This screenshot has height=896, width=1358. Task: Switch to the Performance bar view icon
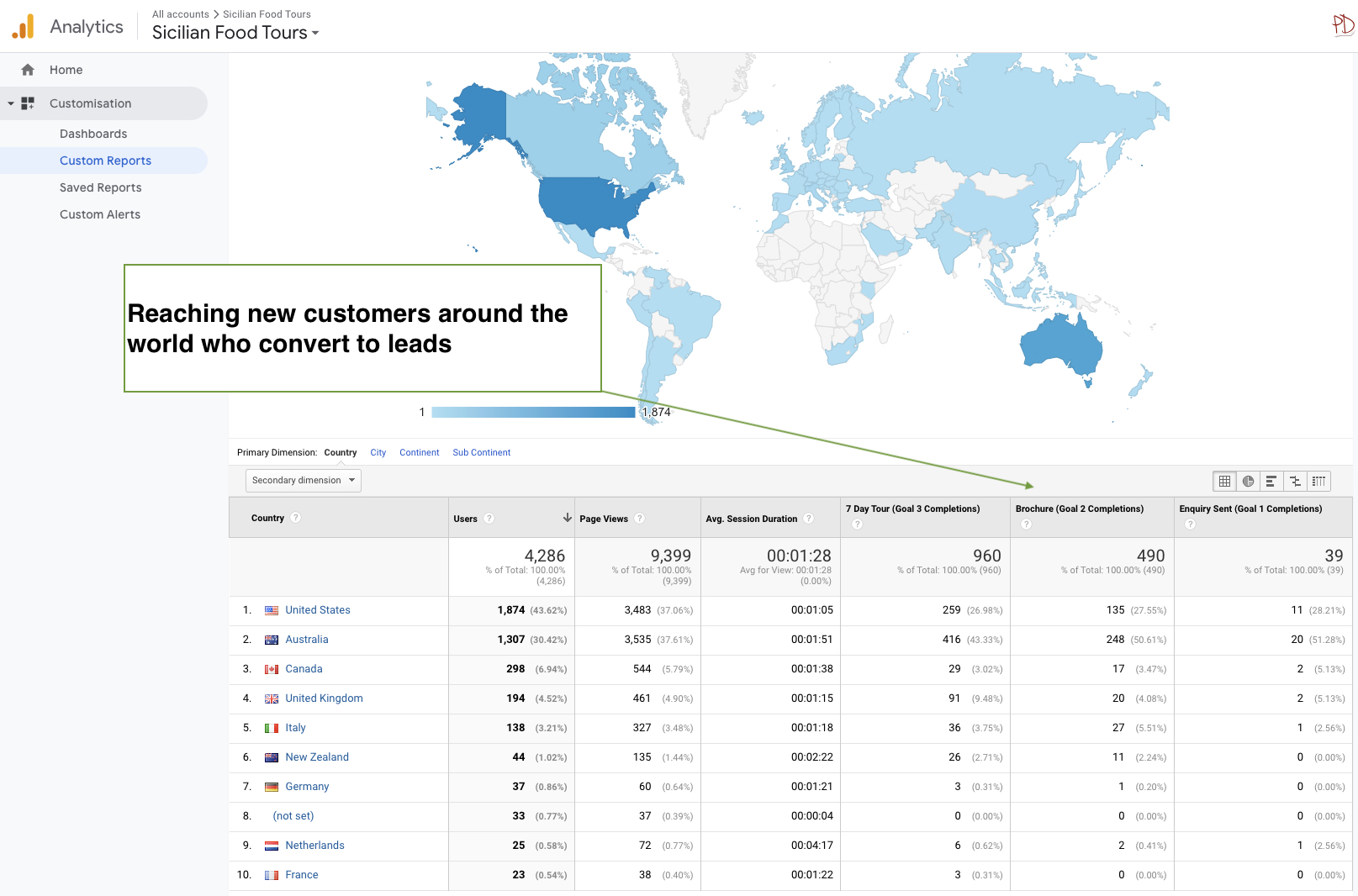(x=1271, y=481)
